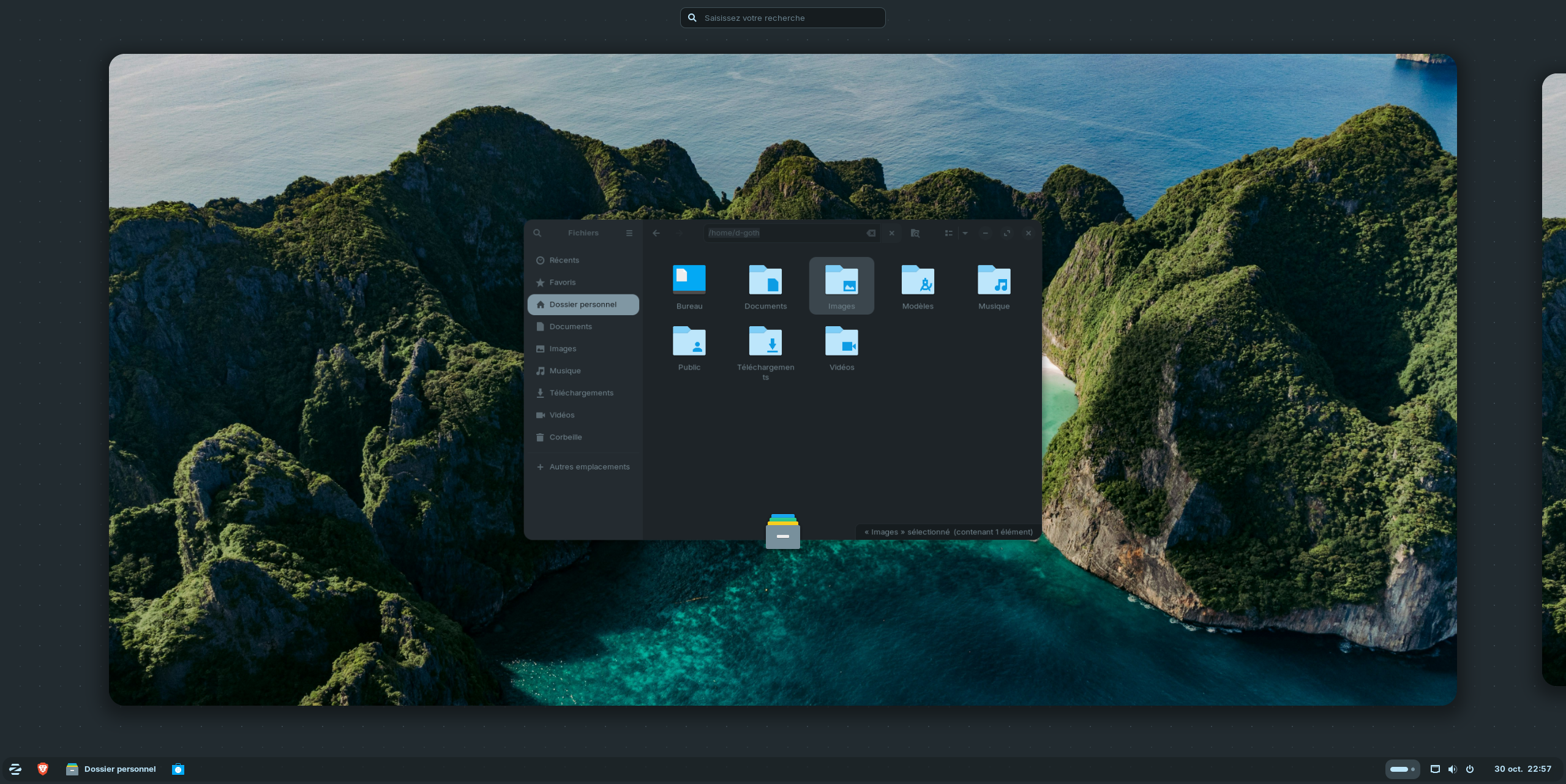1566x784 pixels.
Task: Click the Musique folder icon
Action: 993,281
